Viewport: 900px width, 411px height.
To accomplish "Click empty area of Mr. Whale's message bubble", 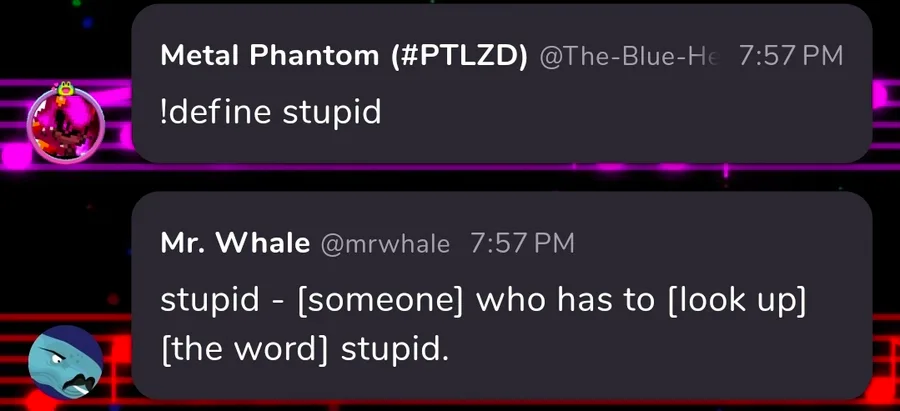I will (x=660, y=356).
